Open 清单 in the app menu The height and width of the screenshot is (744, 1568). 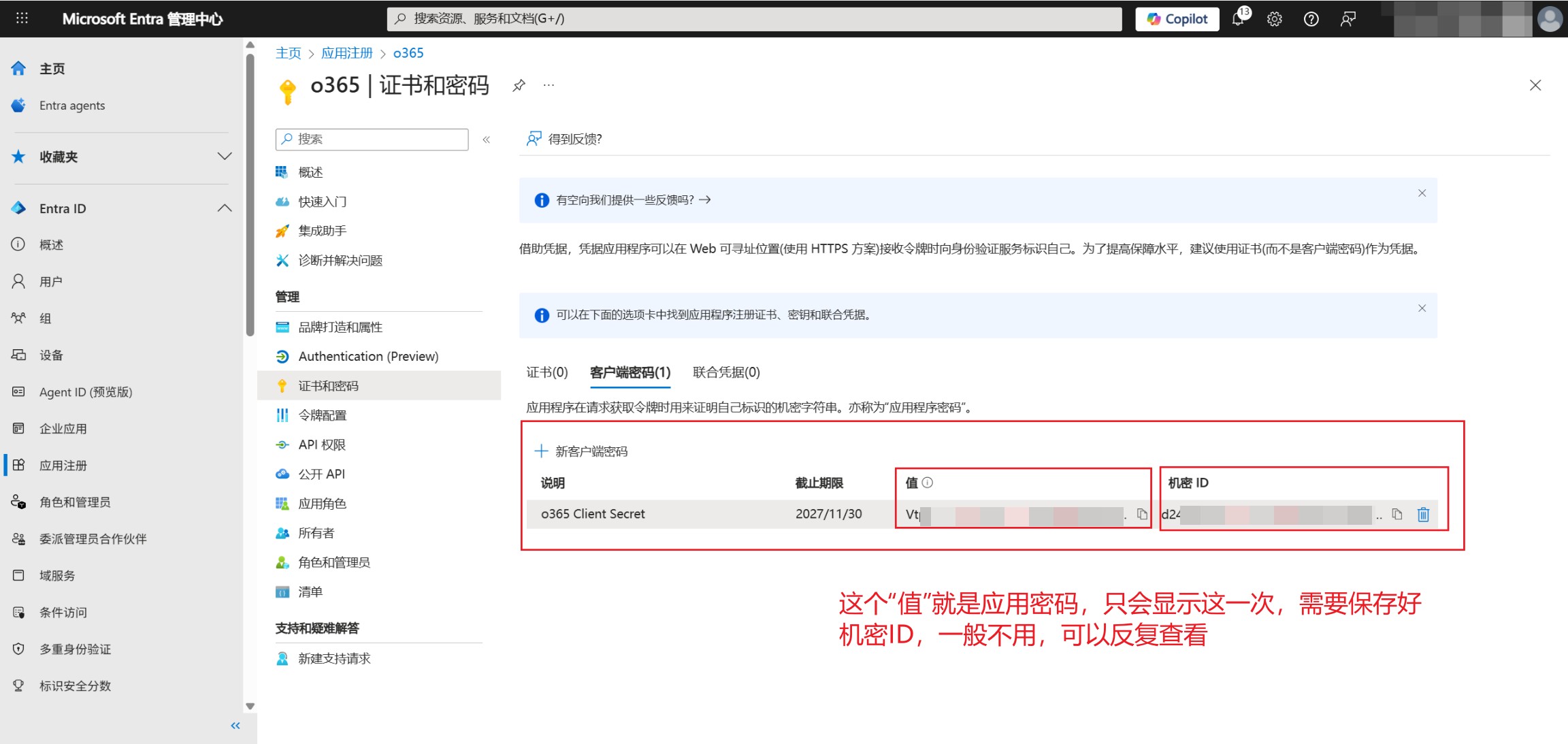[310, 592]
